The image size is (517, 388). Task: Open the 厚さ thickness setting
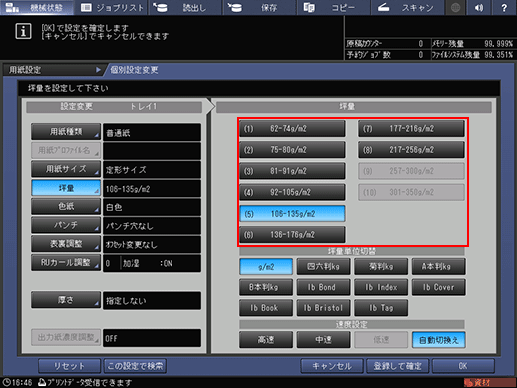coord(66,300)
